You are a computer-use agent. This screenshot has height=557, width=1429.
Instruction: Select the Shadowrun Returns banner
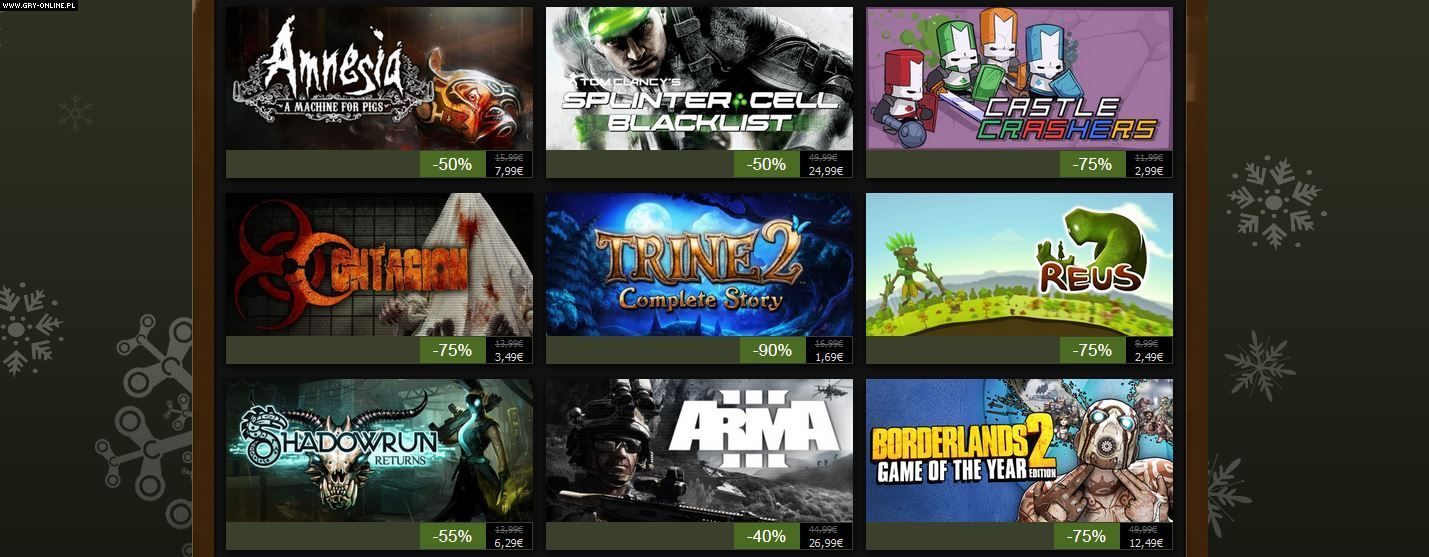tap(379, 450)
